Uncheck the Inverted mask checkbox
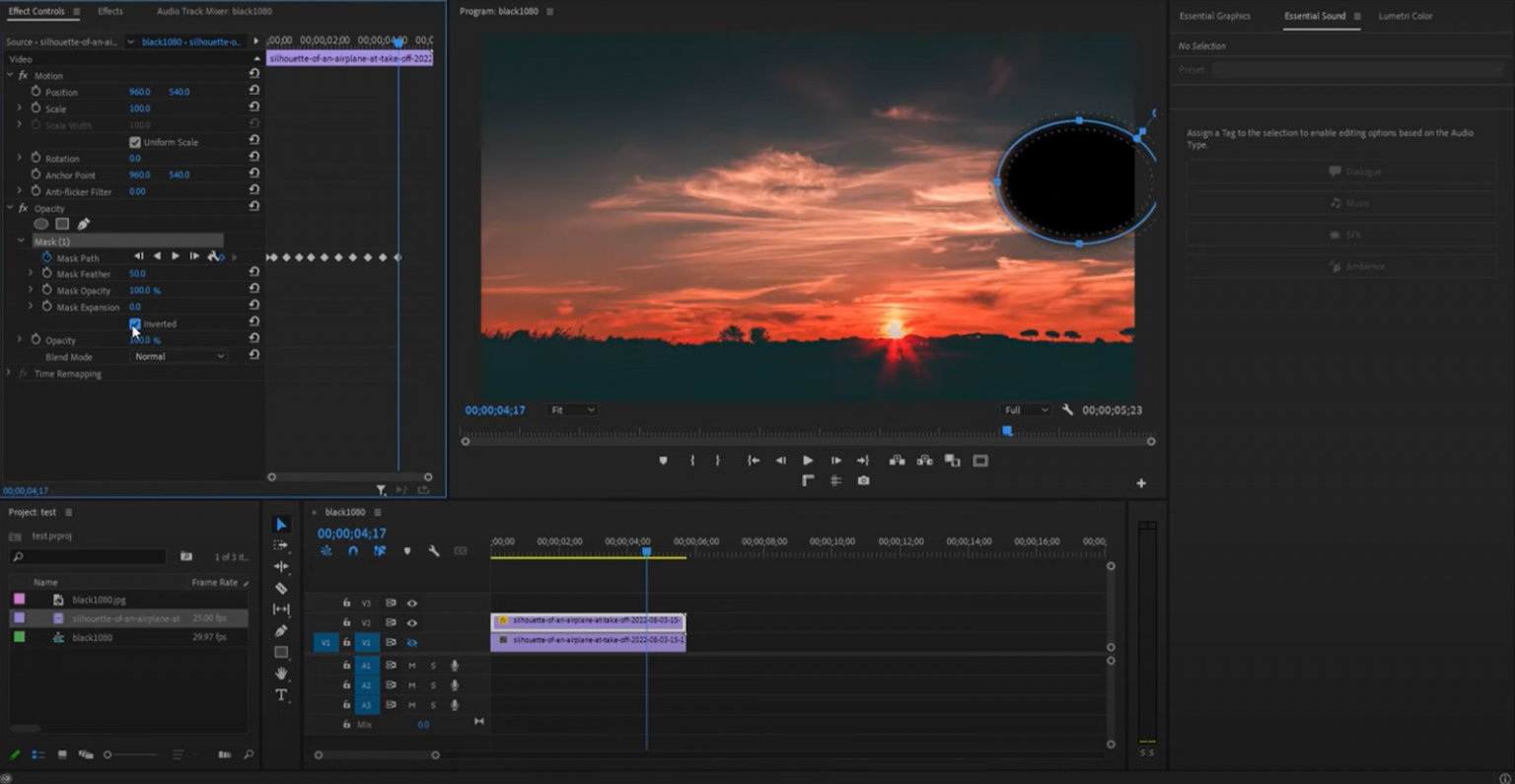This screenshot has width=1515, height=784. 135,323
